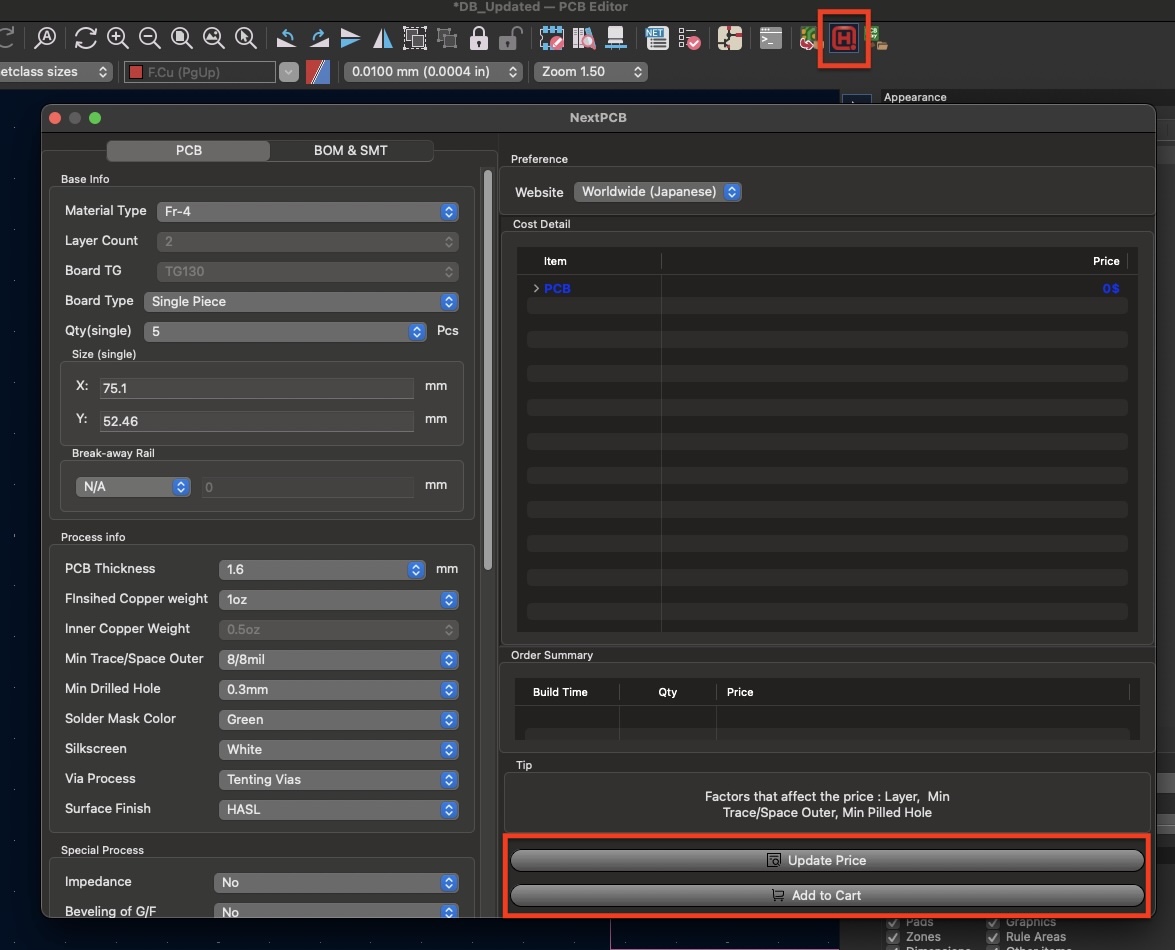Open the Surface Finish dropdown
This screenshot has width=1175, height=950.
[338, 809]
